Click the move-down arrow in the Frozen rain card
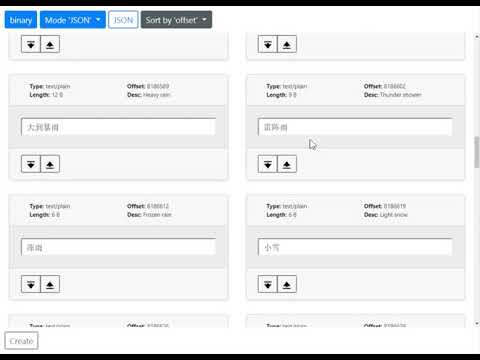 pyautogui.click(x=31, y=284)
